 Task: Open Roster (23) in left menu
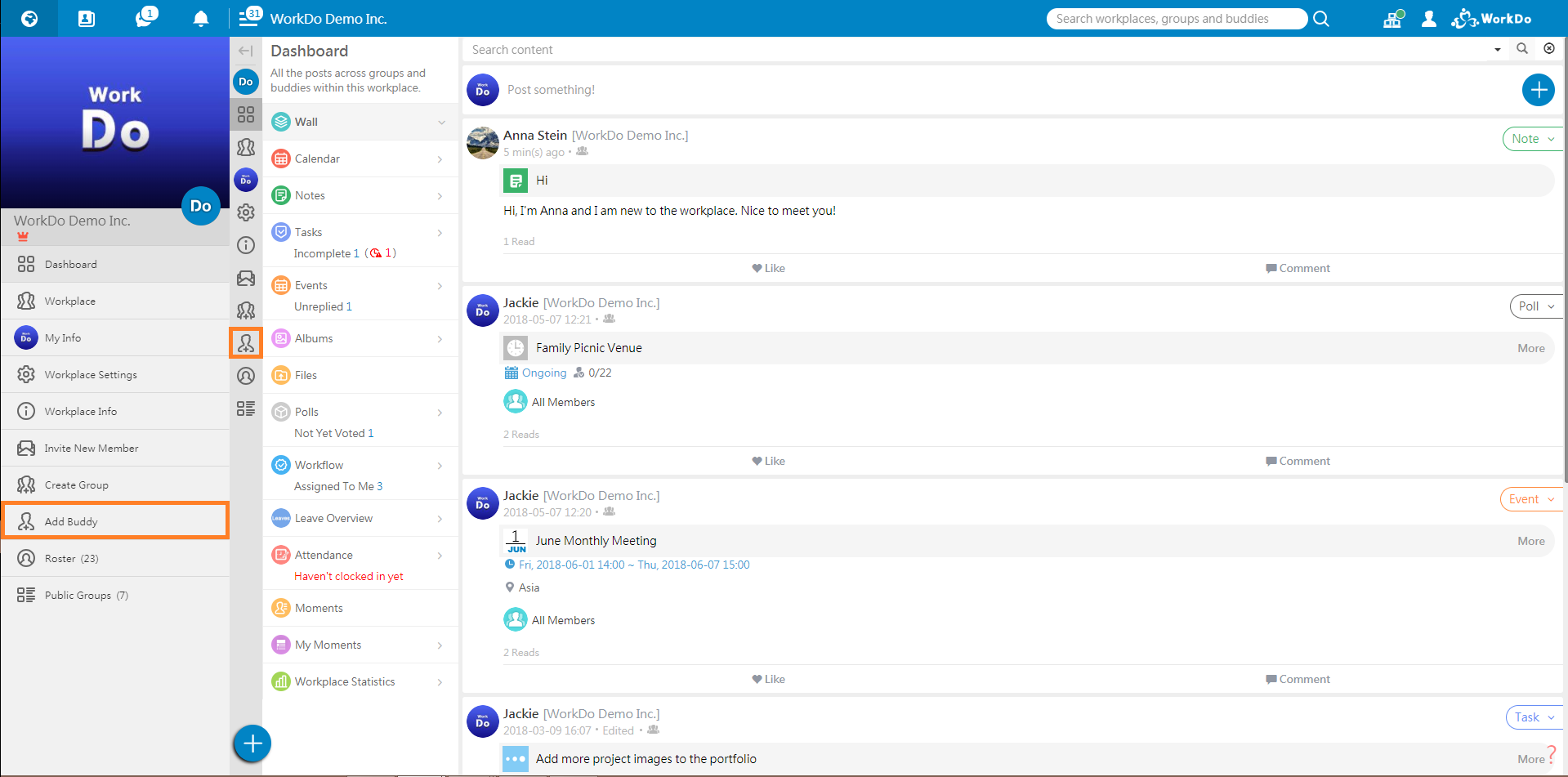pos(115,558)
